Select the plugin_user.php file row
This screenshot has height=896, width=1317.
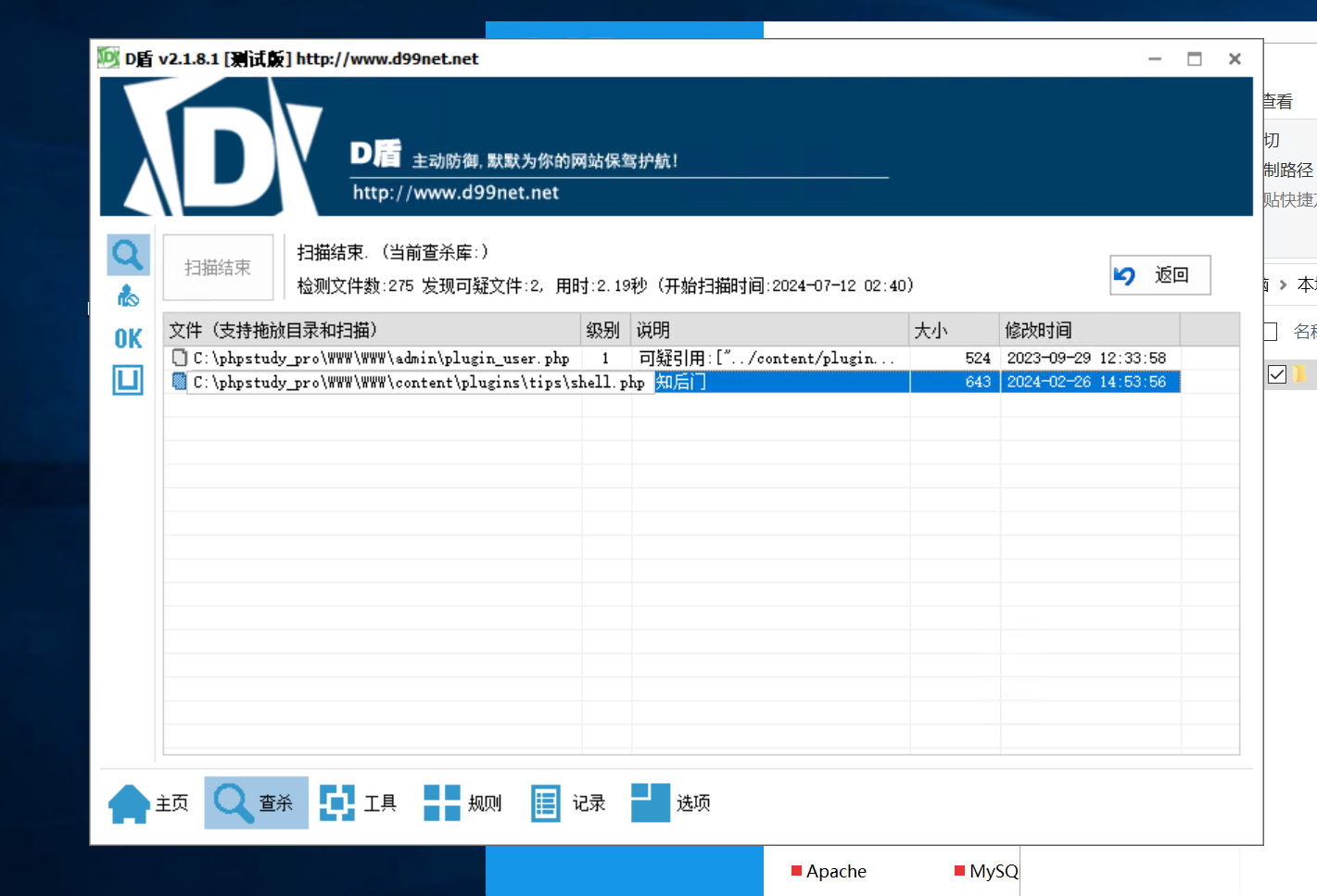(672, 358)
